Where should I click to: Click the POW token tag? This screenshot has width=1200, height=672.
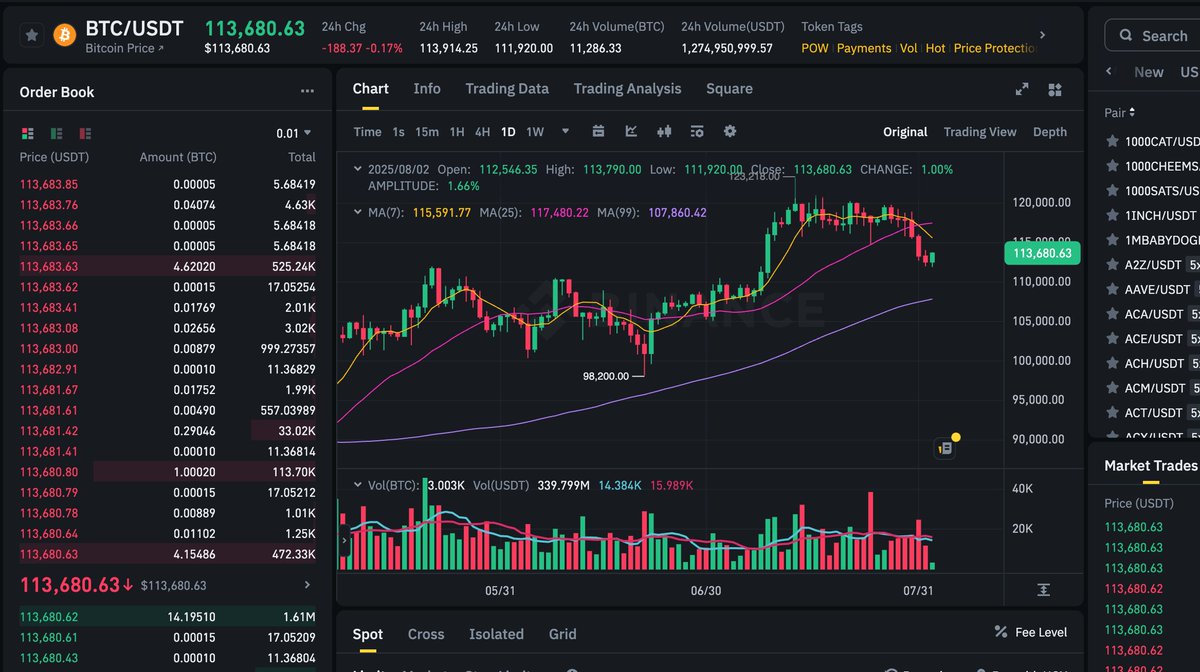coord(815,48)
